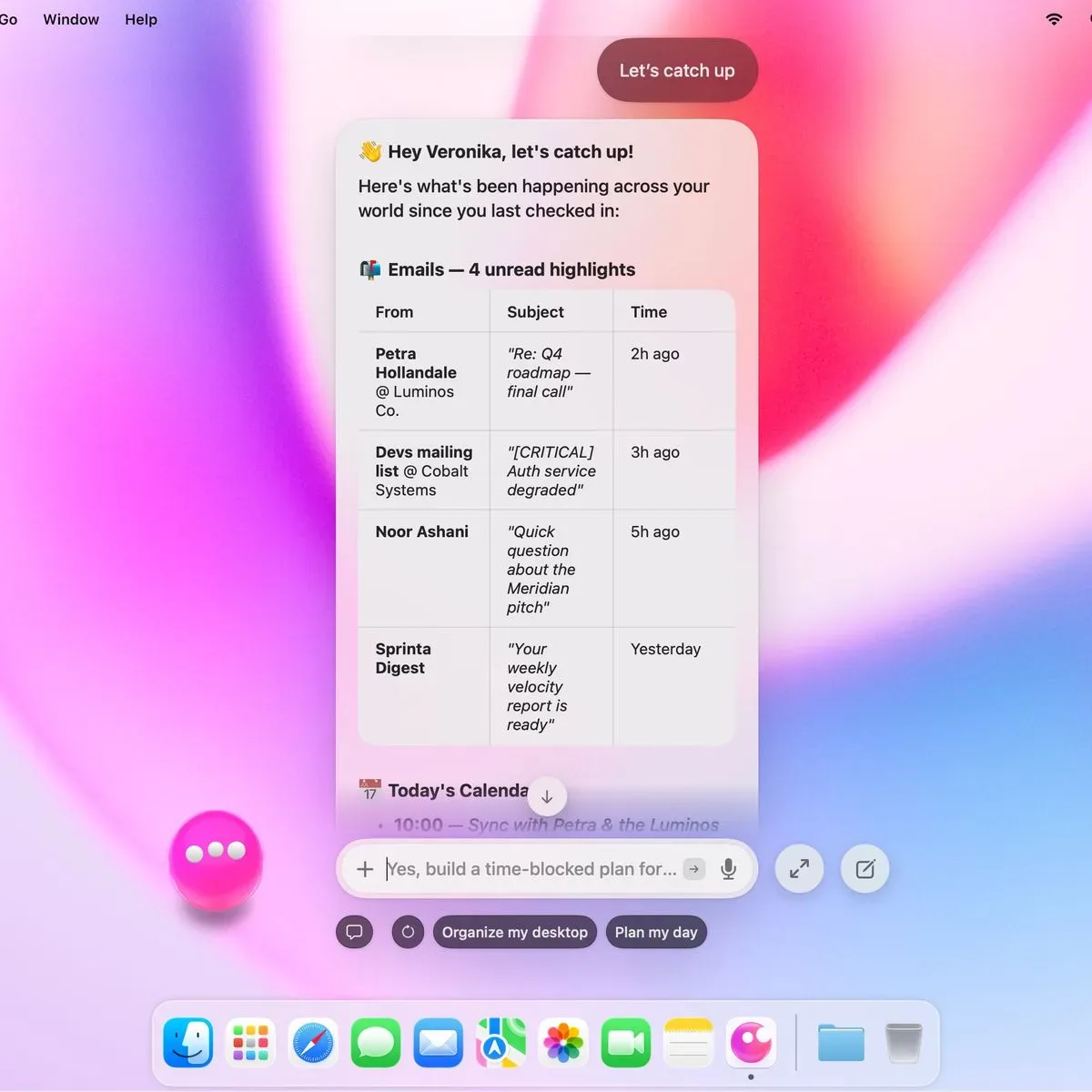
Task: Select Petra Hollandale sender cell
Action: pyautogui.click(x=424, y=381)
